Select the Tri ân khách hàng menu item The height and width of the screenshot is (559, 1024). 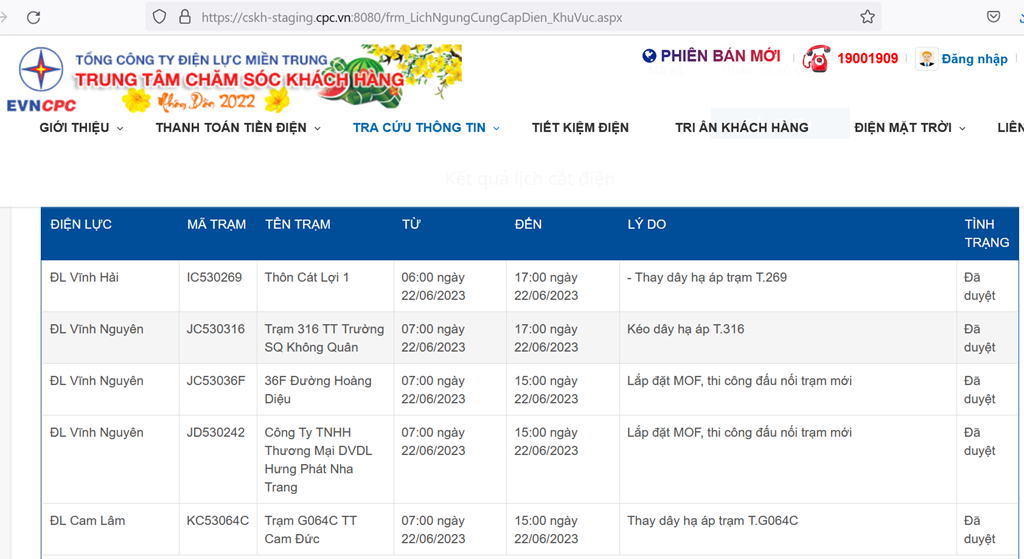(x=741, y=128)
